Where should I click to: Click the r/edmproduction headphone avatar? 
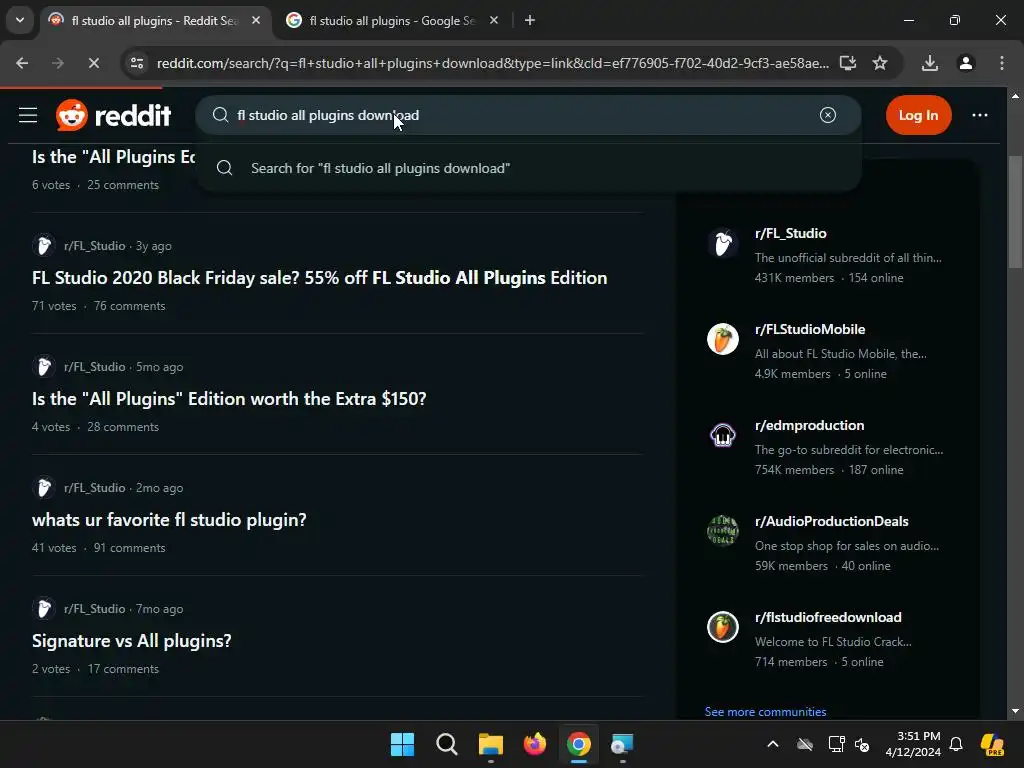tap(722, 435)
